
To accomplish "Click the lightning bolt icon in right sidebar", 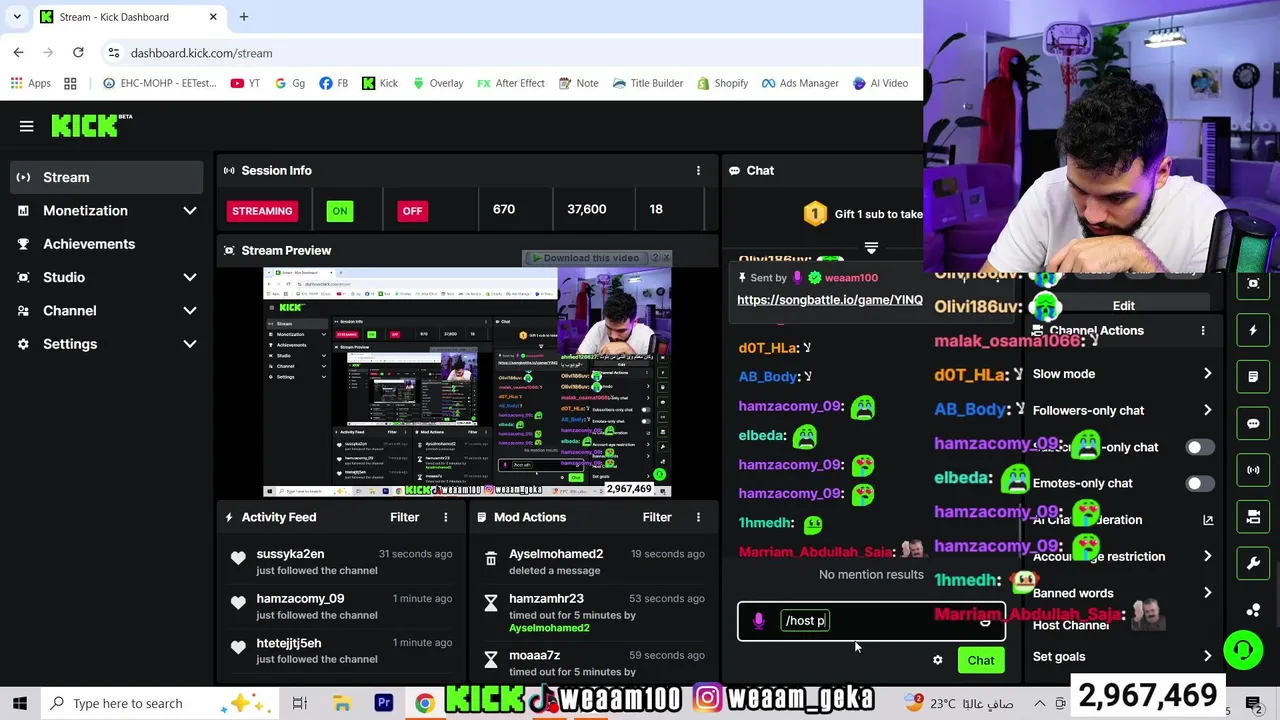I will pos(1253,330).
